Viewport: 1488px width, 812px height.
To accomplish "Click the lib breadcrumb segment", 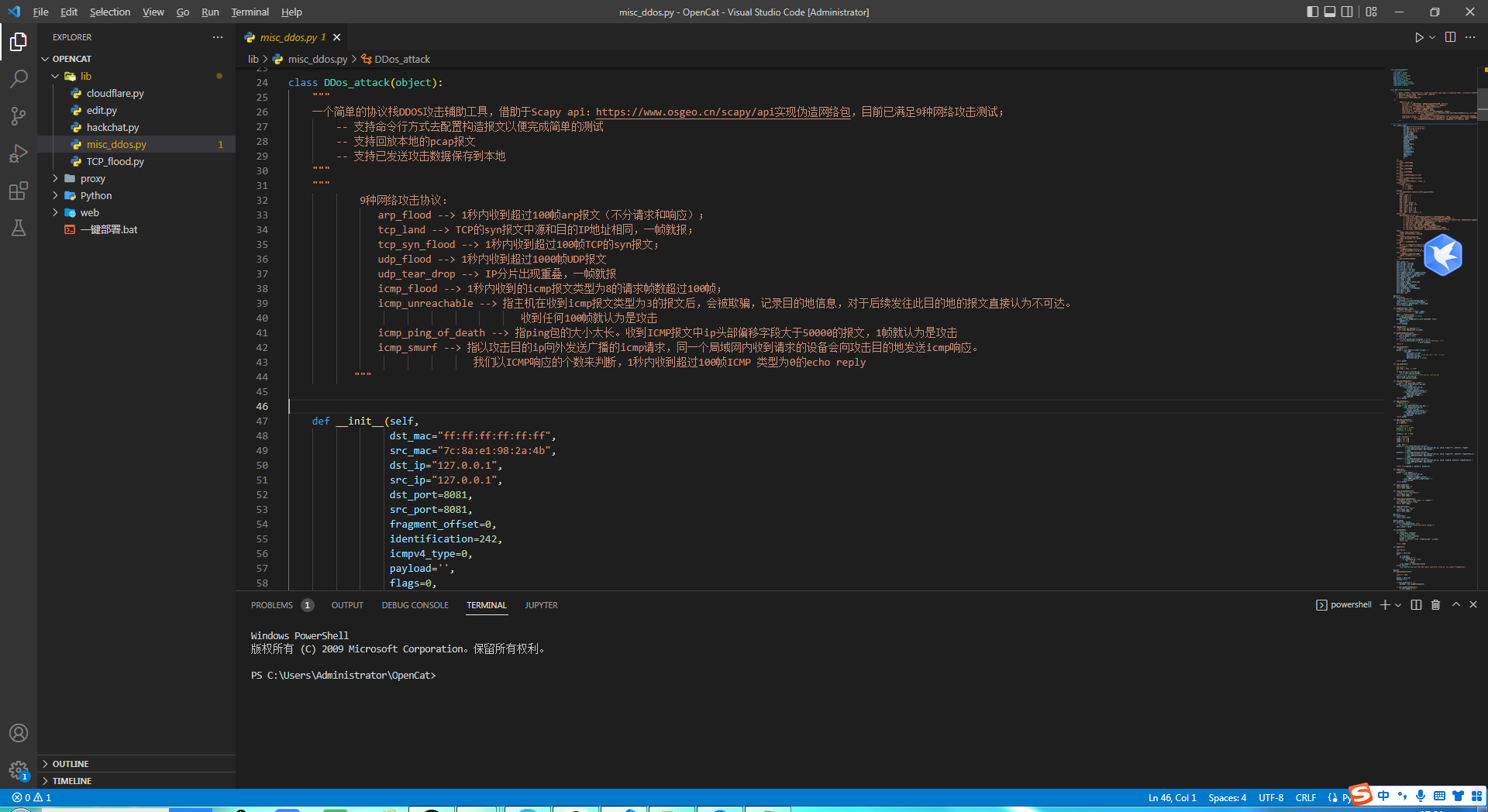I will (x=253, y=59).
